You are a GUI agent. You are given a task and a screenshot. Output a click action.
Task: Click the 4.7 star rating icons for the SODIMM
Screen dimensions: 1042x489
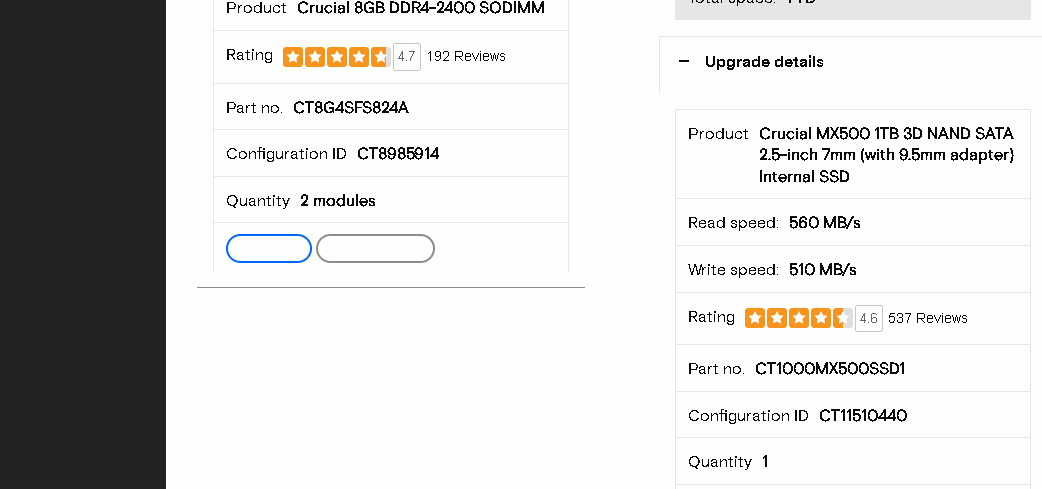click(336, 56)
